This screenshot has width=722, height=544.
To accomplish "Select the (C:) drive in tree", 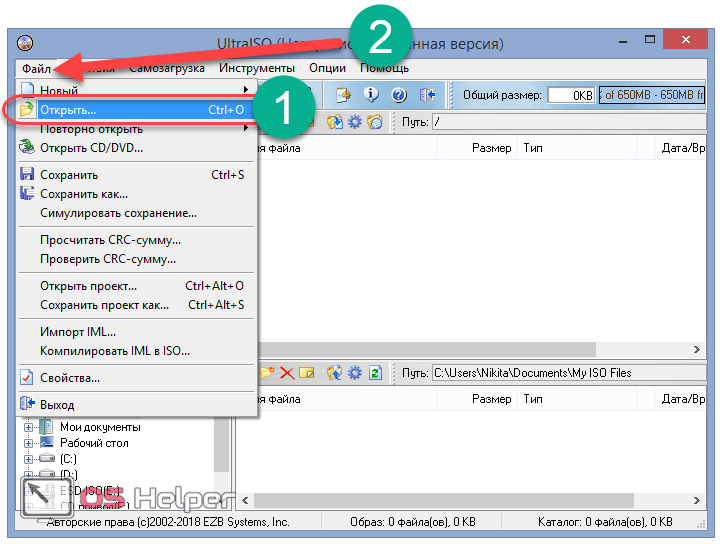I will coord(68,459).
